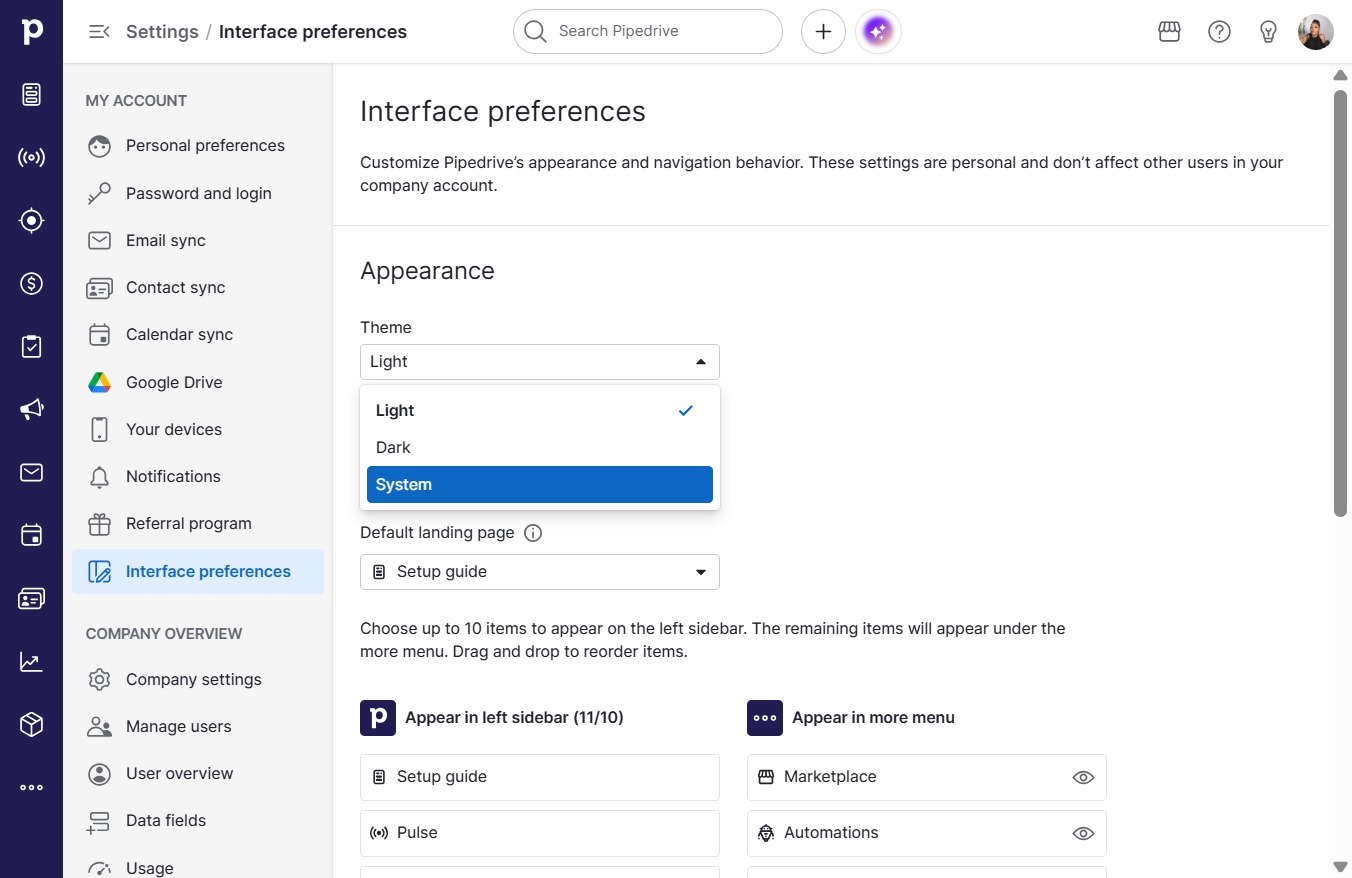The height and width of the screenshot is (878, 1352).
Task: Open the Referral program page
Action: coord(198,524)
